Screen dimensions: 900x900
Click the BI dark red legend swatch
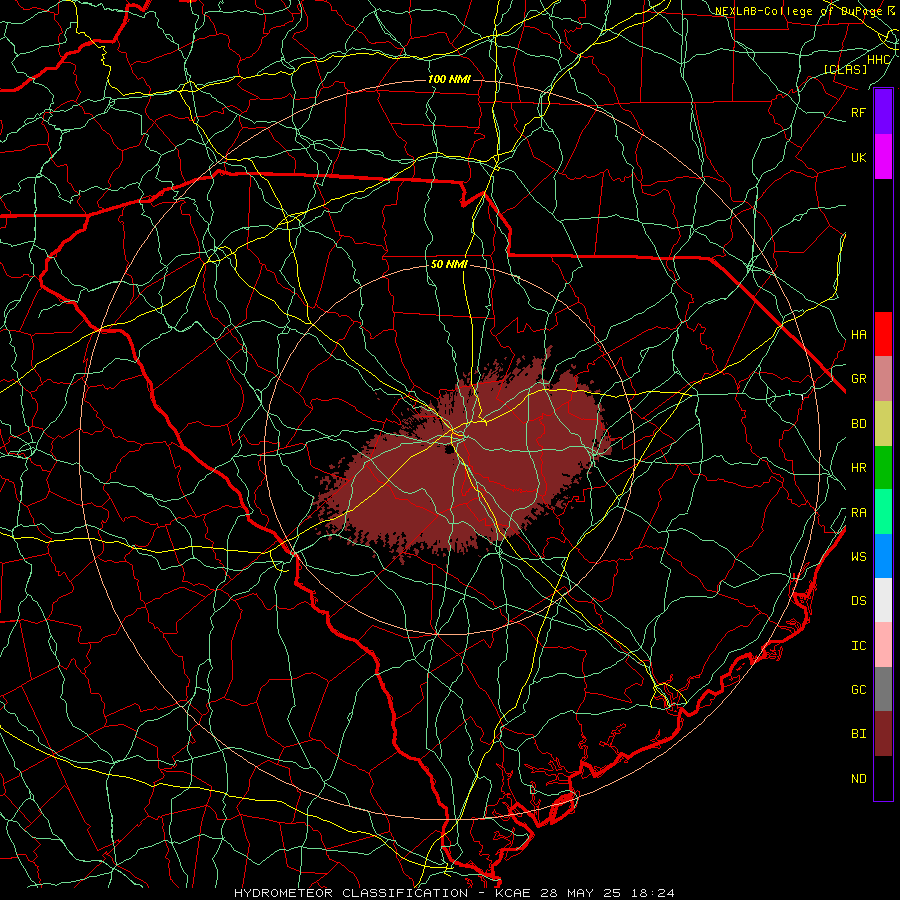click(x=883, y=734)
